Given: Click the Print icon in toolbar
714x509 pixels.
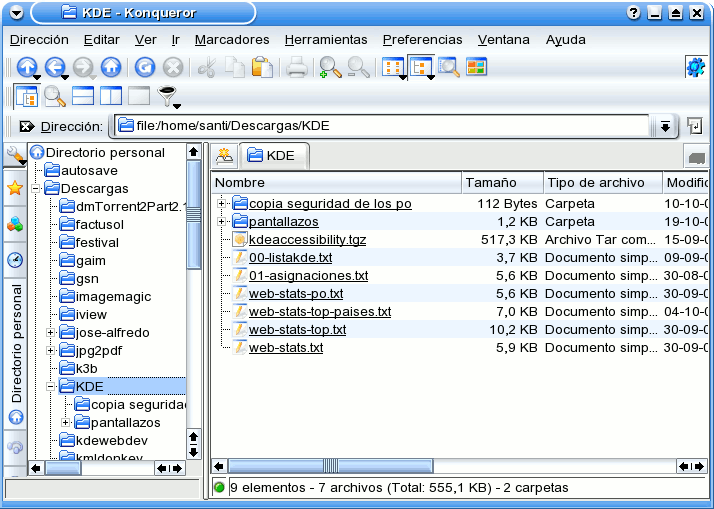Looking at the screenshot, I should pos(296,68).
